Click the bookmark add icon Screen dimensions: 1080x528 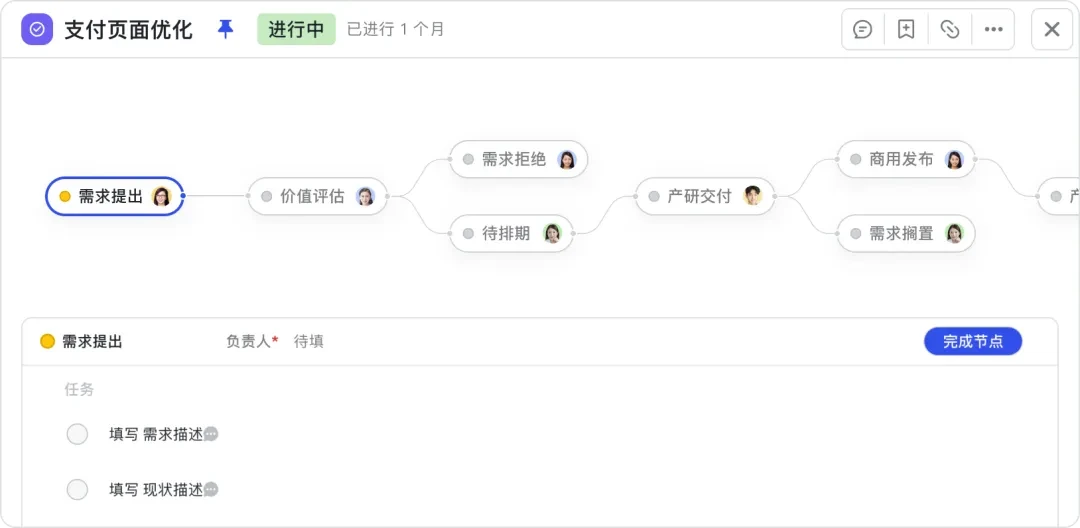click(906, 30)
